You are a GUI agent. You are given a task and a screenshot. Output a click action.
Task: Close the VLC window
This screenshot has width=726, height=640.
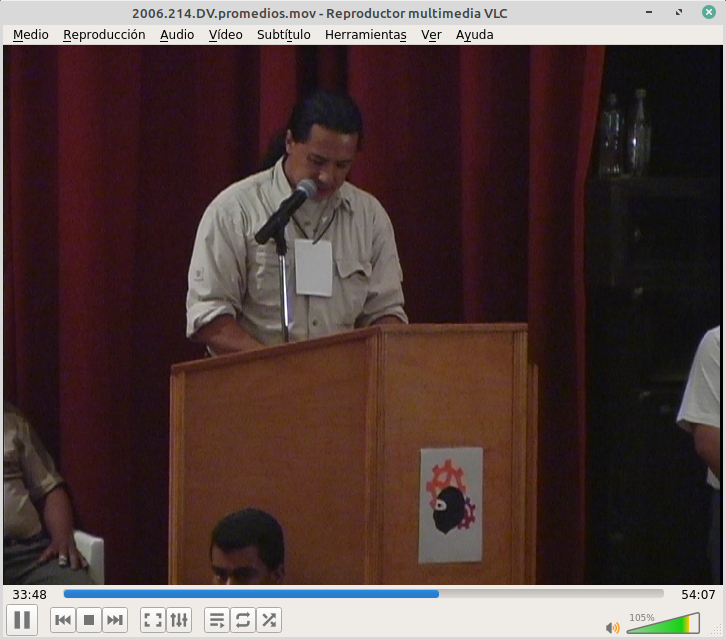pyautogui.click(x=708, y=12)
